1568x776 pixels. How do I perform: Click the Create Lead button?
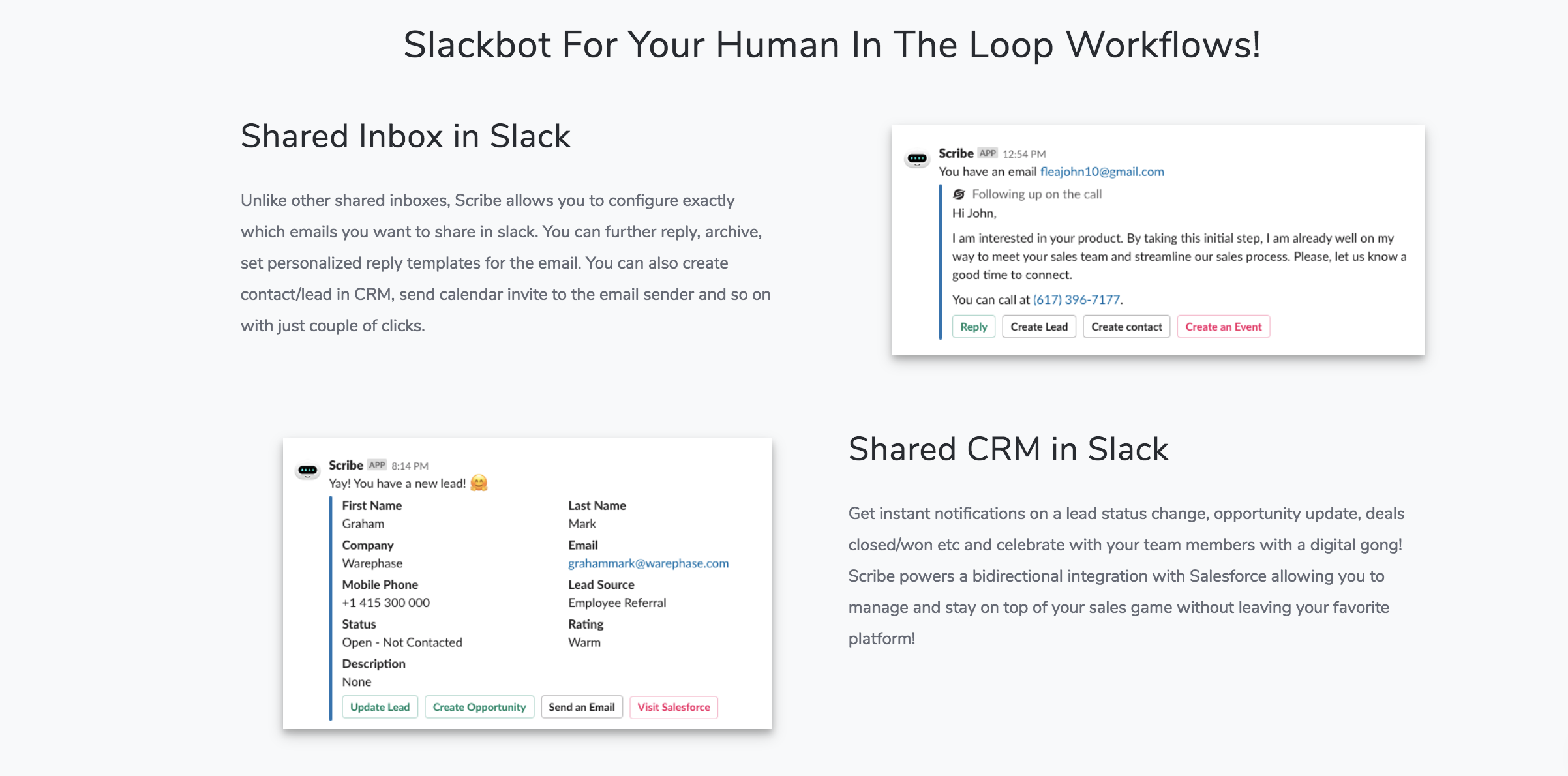pos(1039,327)
